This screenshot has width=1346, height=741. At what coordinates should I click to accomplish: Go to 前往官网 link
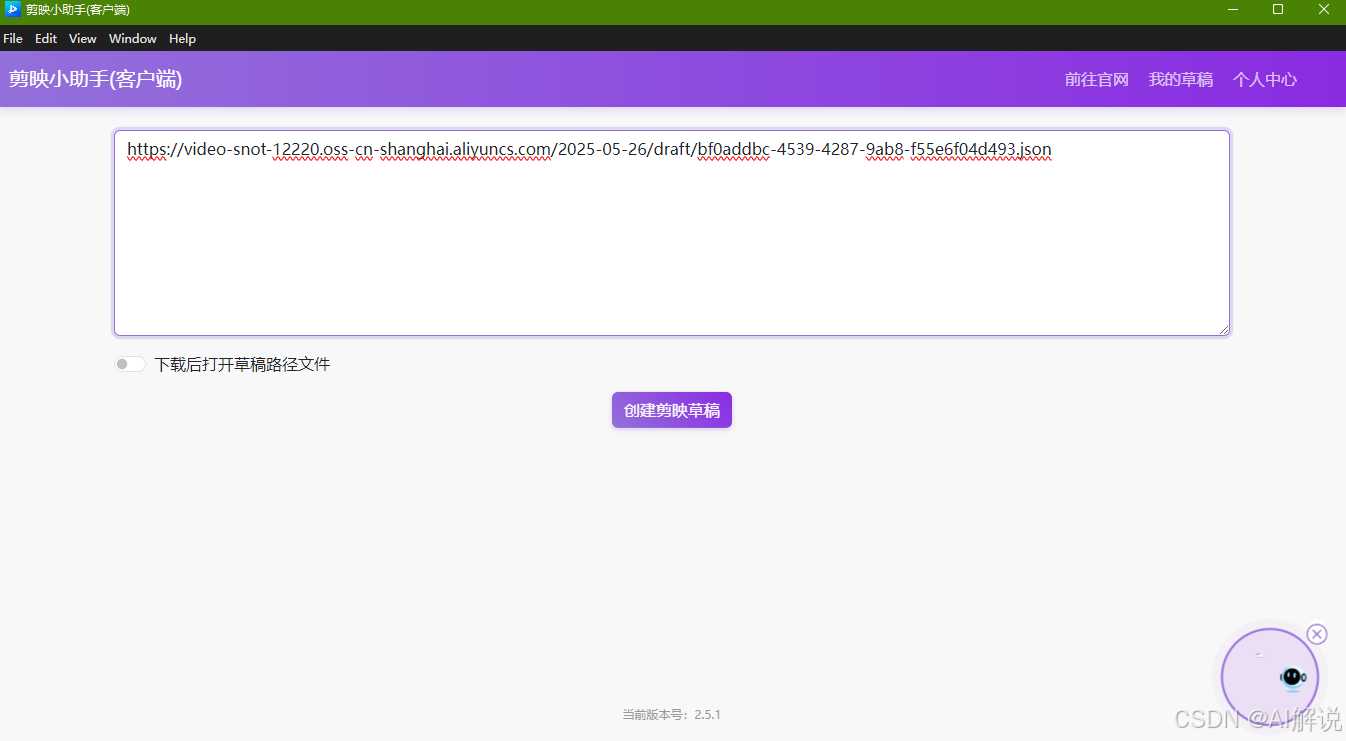(x=1097, y=80)
